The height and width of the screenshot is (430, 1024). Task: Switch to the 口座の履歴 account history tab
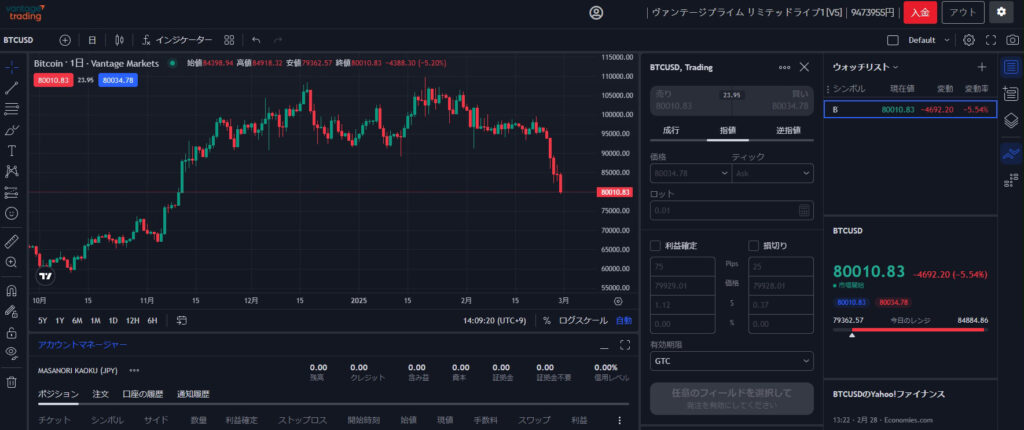(x=143, y=394)
